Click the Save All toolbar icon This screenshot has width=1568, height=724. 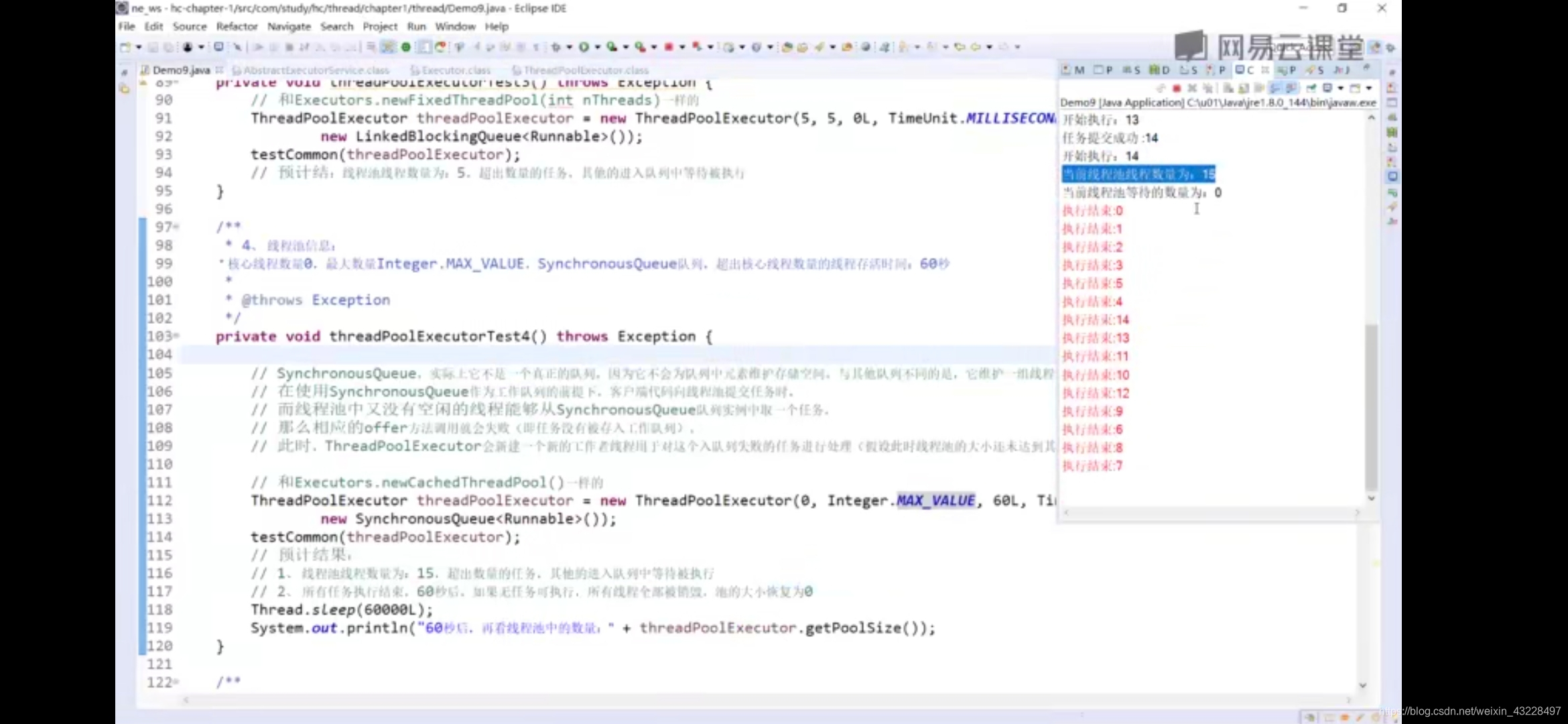click(168, 47)
